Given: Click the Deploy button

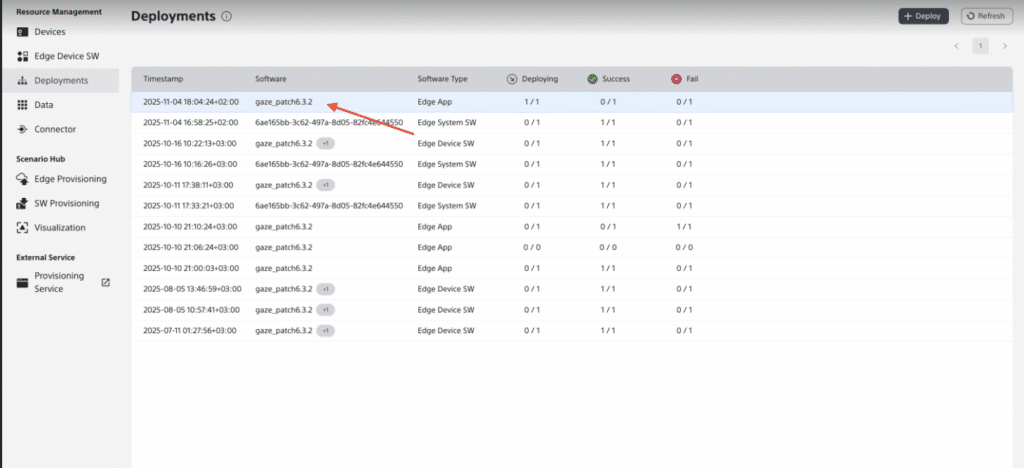Looking at the screenshot, I should tap(922, 16).
